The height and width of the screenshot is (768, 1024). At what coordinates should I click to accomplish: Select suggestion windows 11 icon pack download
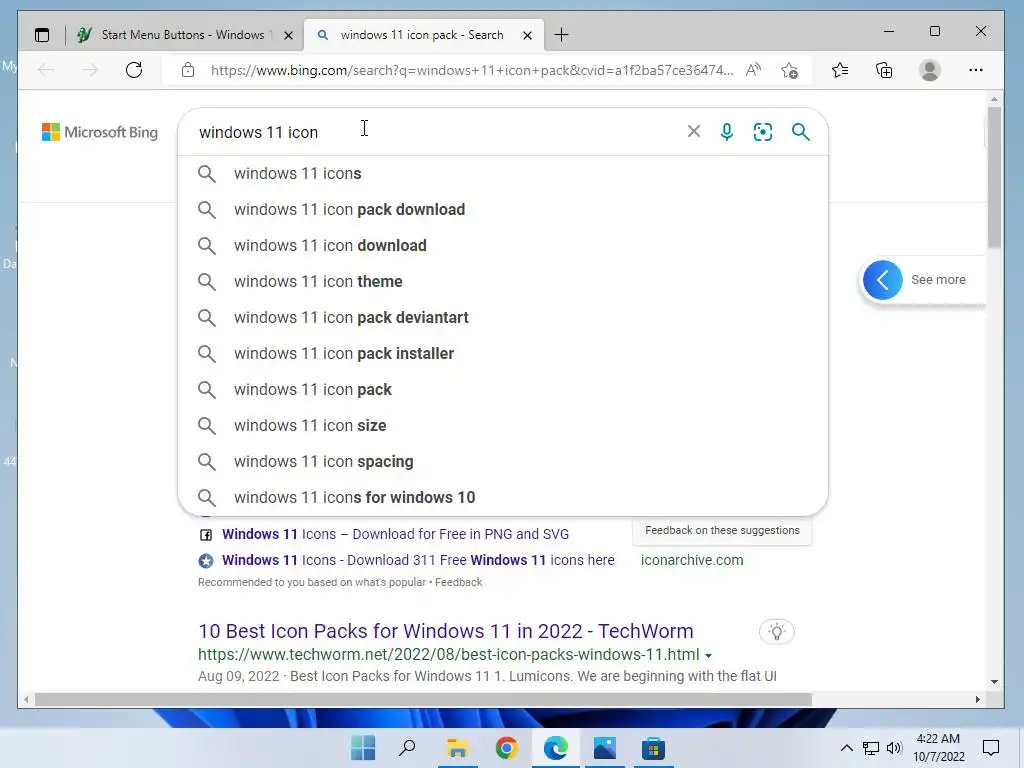(503, 209)
